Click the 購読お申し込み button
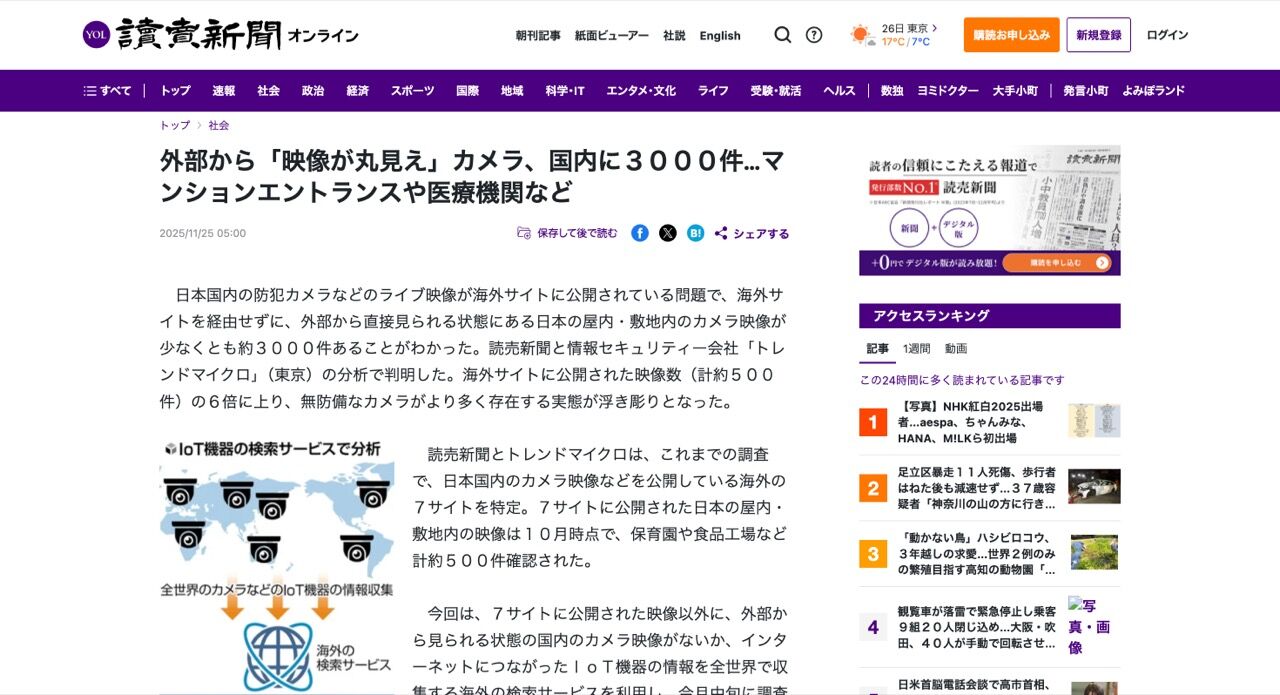 1012,35
